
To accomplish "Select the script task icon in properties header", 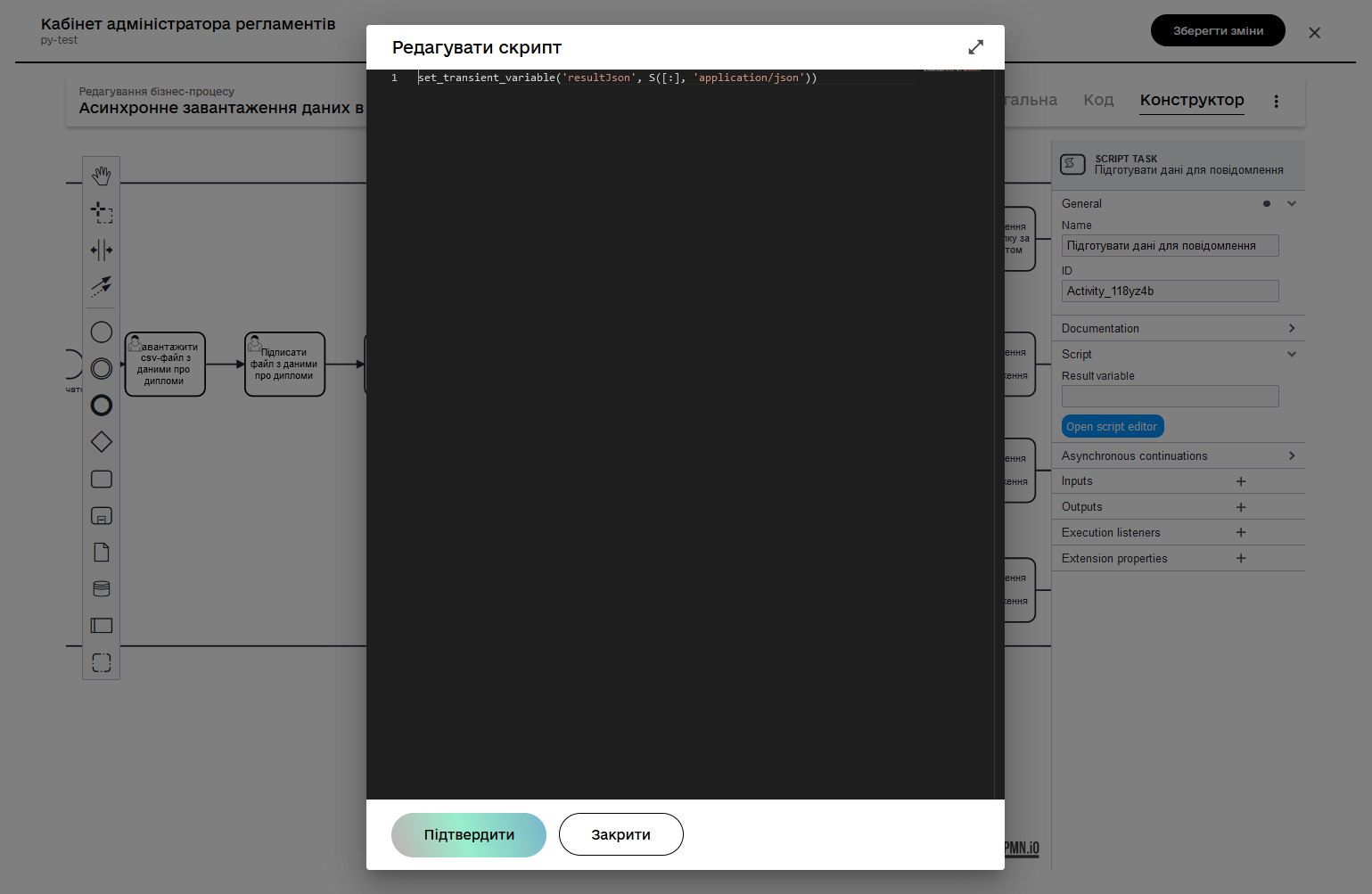I will pos(1072,164).
